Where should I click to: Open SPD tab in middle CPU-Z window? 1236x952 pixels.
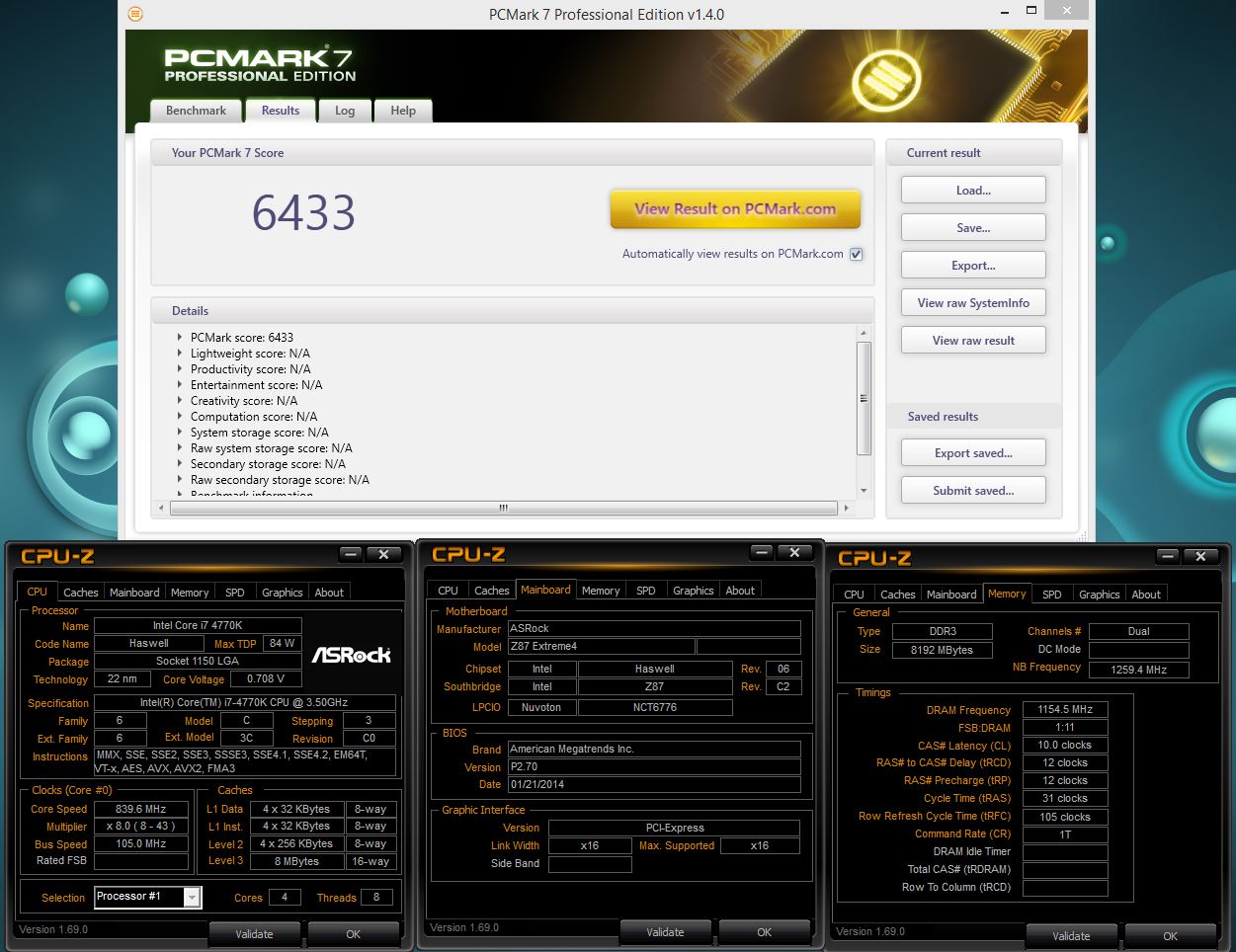tap(646, 591)
